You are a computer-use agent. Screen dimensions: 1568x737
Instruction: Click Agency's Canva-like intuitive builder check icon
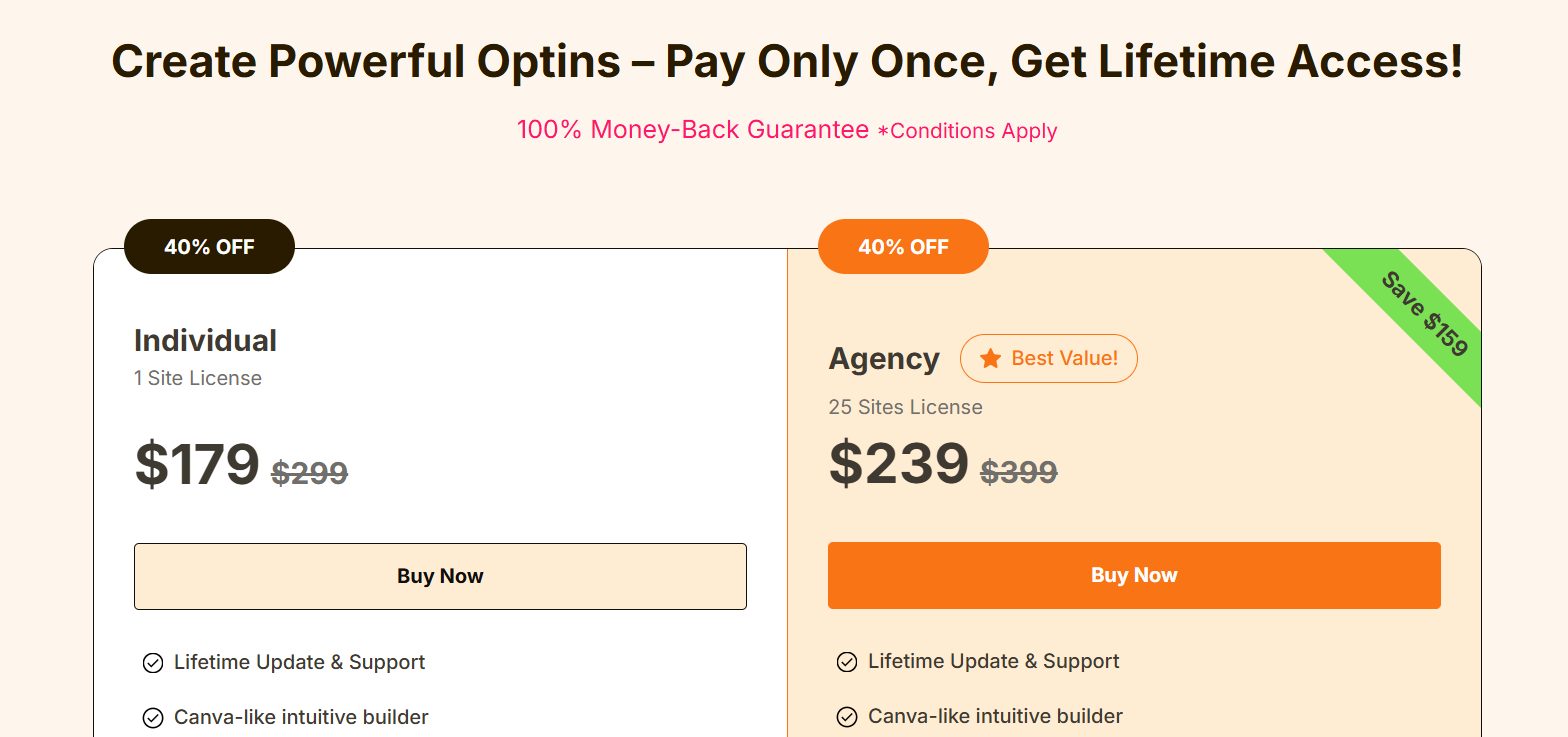click(x=847, y=717)
